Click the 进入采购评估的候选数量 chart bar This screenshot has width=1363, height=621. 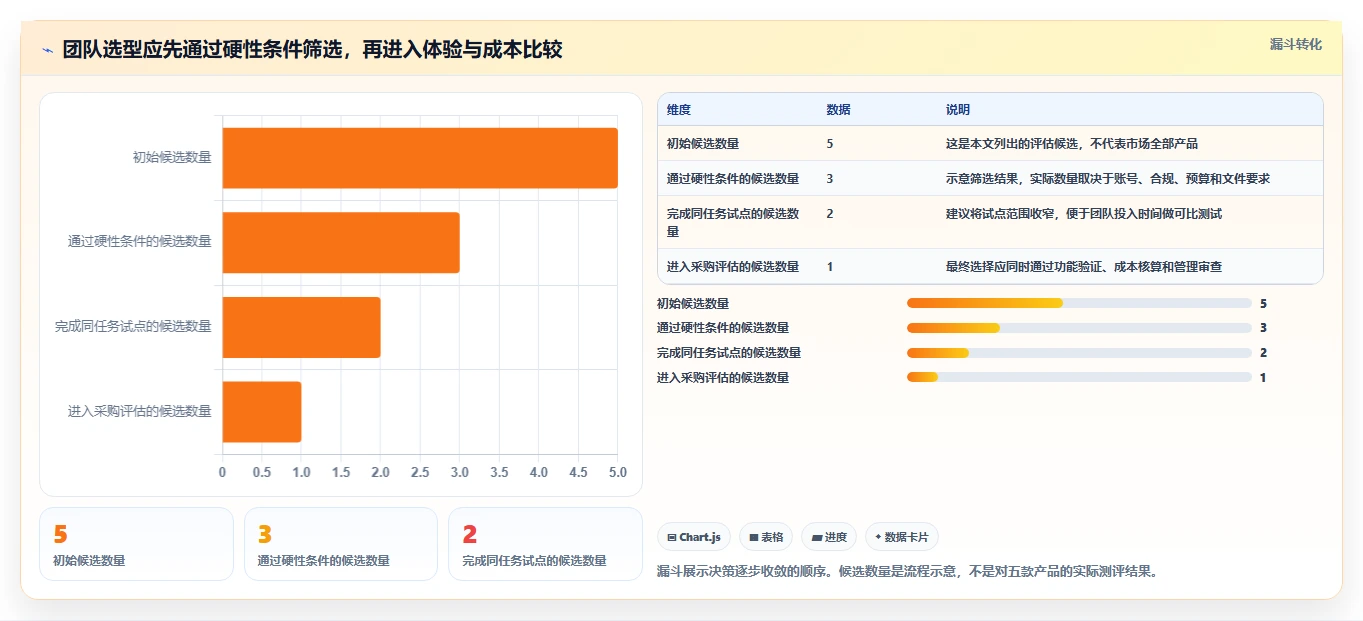coord(262,411)
